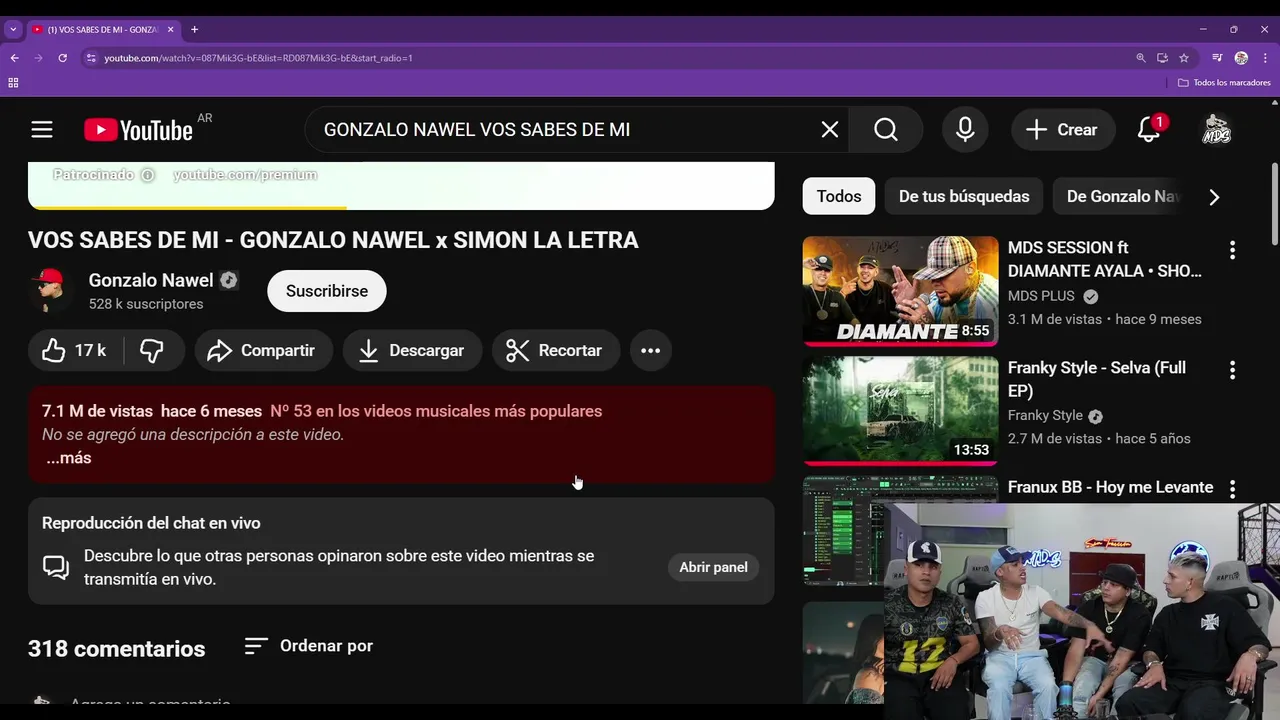Open the MDS SESSION ft DIAMANTE AYALA thumbnail
This screenshot has width=1280, height=720.
(900, 291)
